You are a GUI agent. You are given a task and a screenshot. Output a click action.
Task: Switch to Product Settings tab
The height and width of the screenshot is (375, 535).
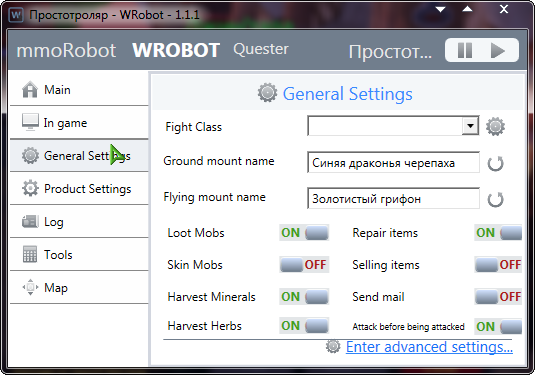point(79,189)
